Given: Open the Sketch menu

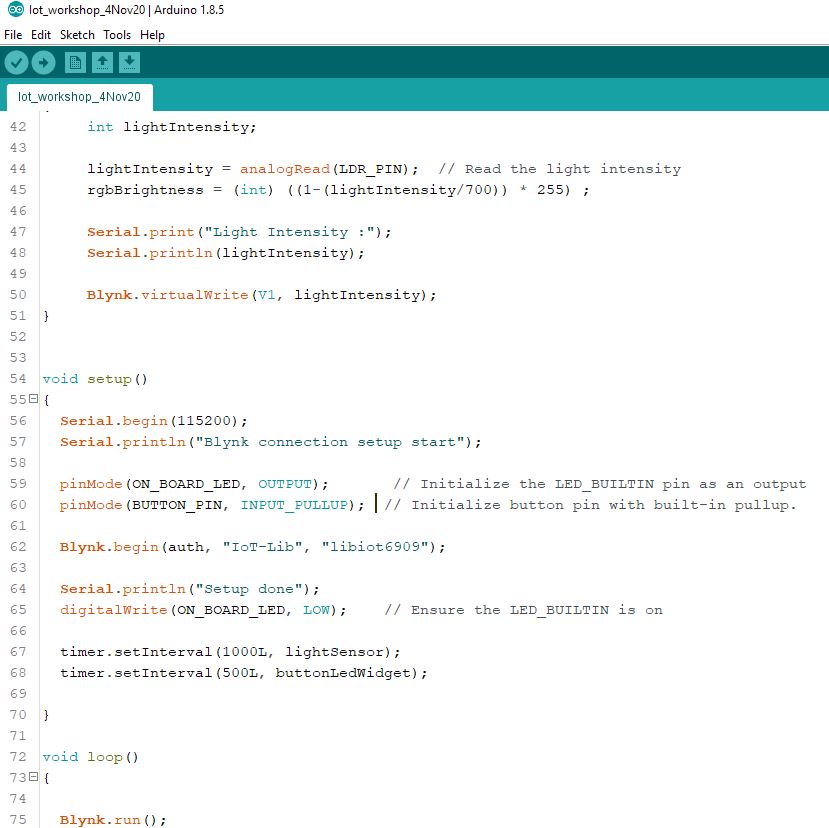Looking at the screenshot, I should pos(77,35).
